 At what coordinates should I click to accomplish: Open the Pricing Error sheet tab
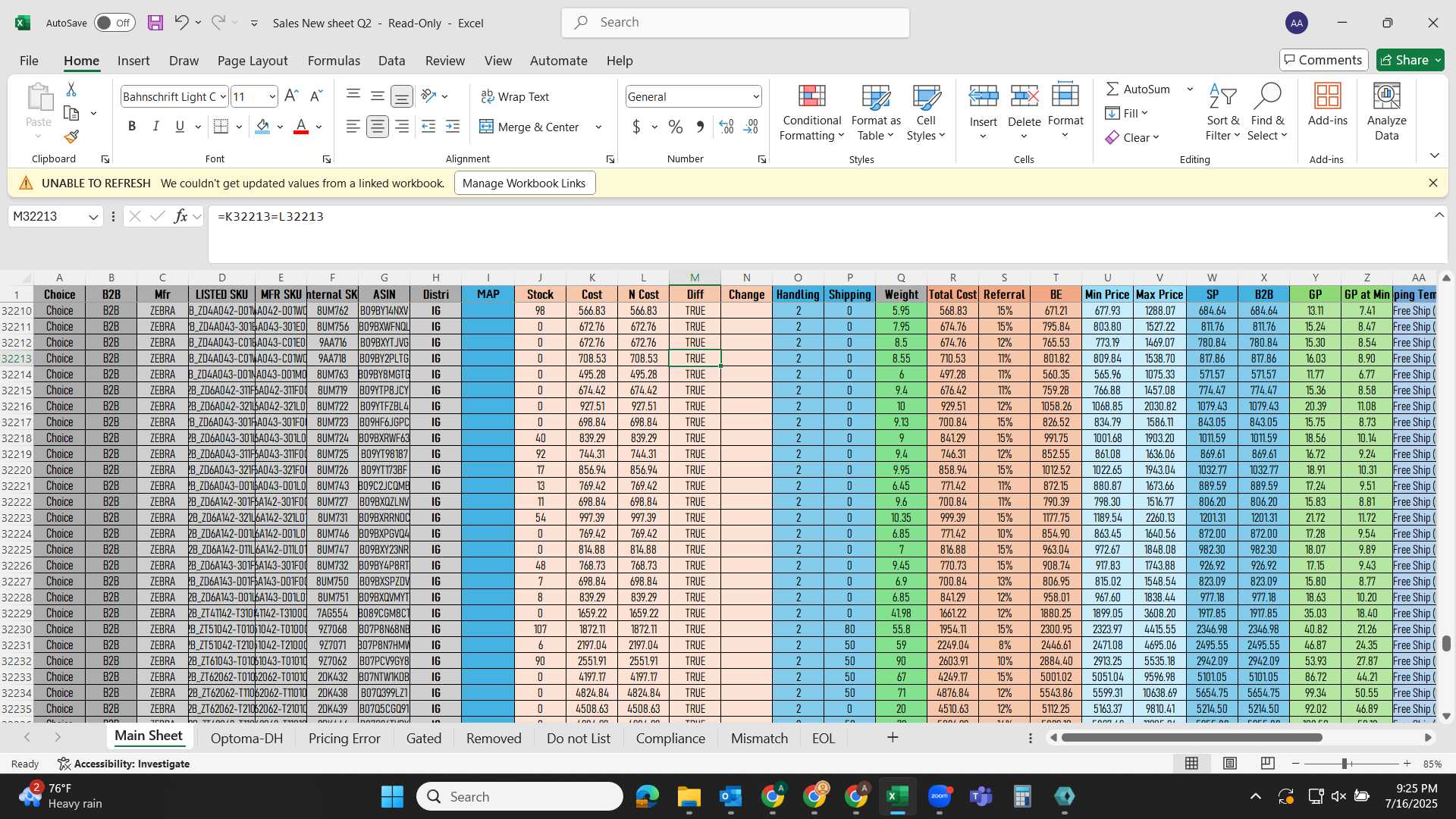click(344, 738)
